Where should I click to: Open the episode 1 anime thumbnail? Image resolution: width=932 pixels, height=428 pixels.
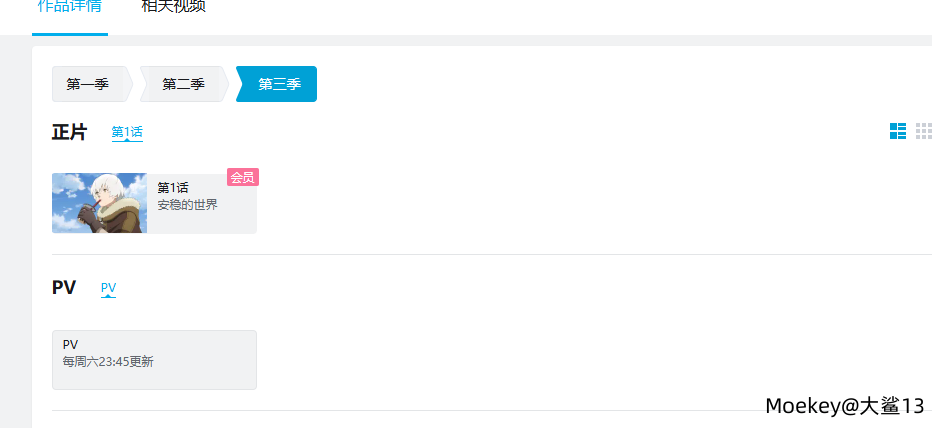99,203
